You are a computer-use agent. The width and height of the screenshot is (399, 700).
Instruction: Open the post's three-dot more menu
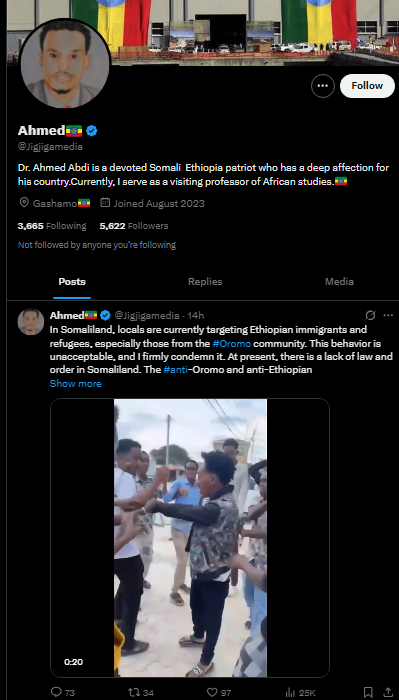(x=388, y=316)
